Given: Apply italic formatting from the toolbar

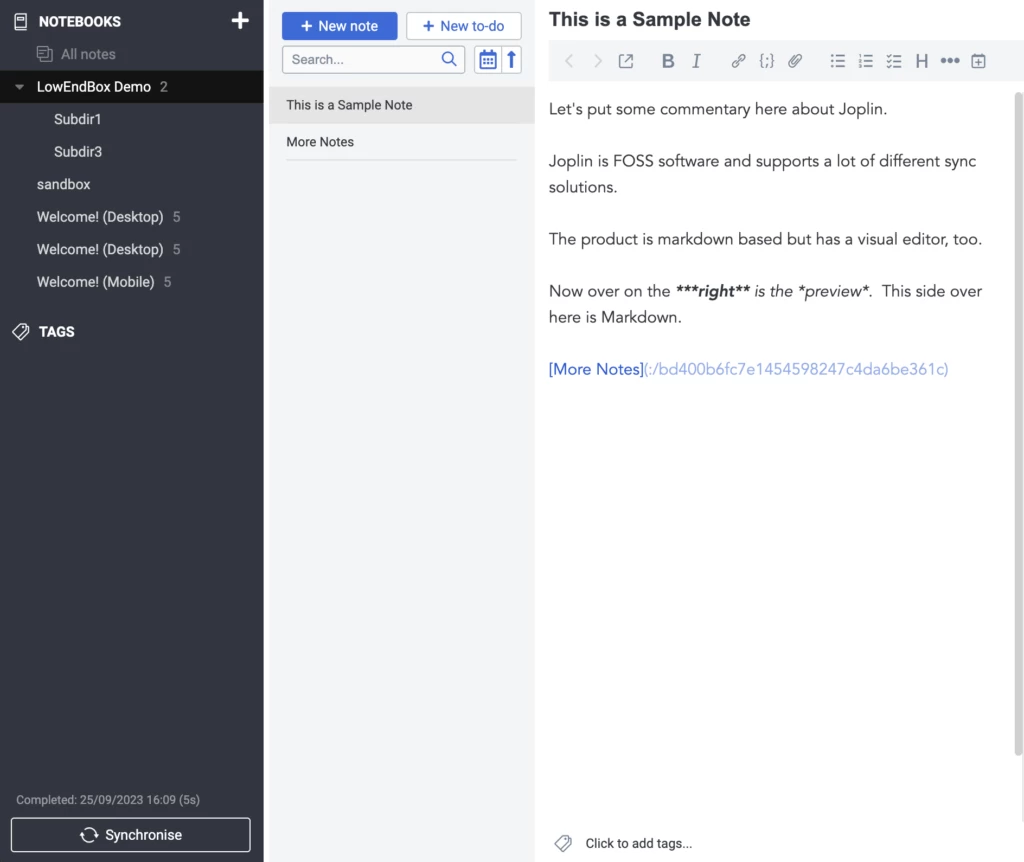Looking at the screenshot, I should [x=697, y=61].
